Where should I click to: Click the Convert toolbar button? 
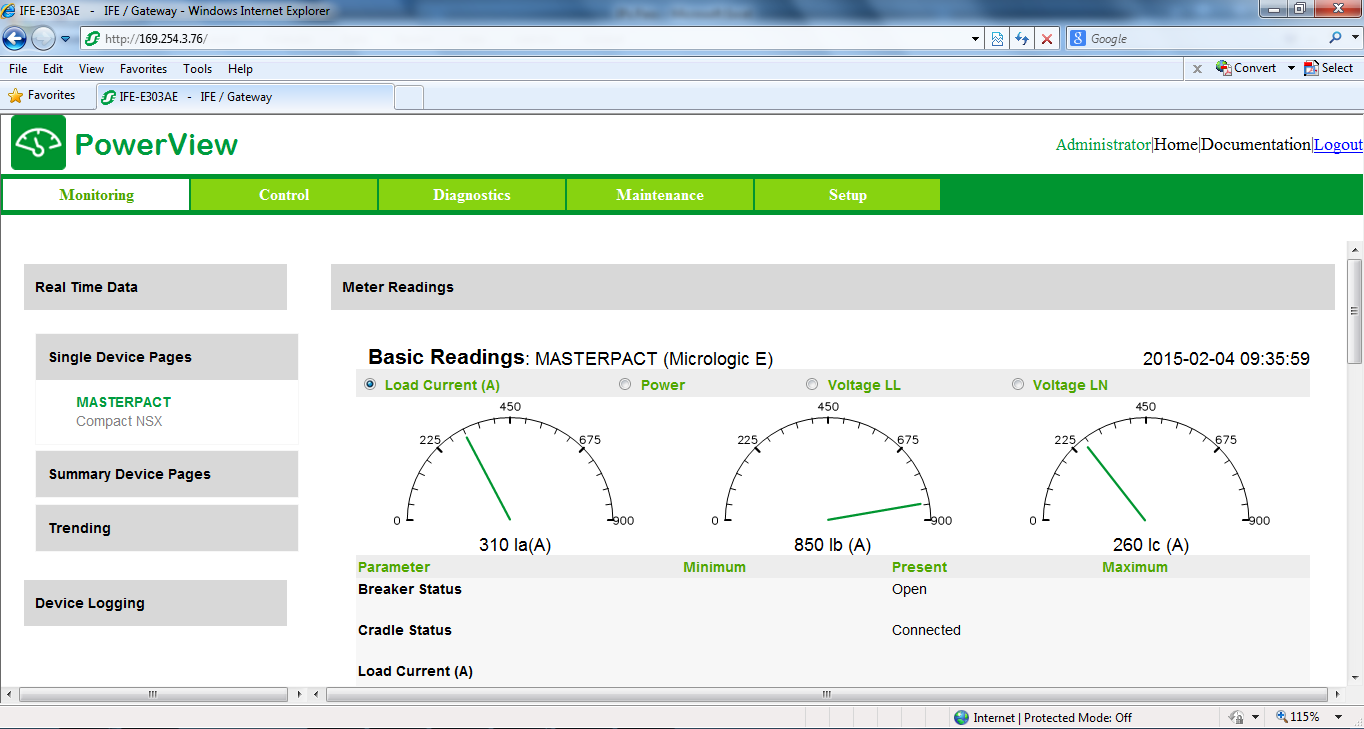point(1246,68)
